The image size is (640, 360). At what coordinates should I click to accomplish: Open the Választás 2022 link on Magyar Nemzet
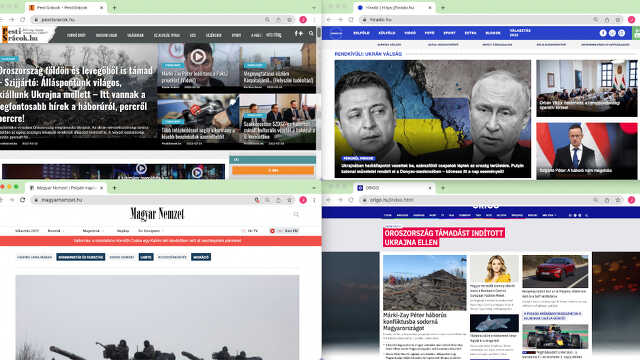coord(27,231)
